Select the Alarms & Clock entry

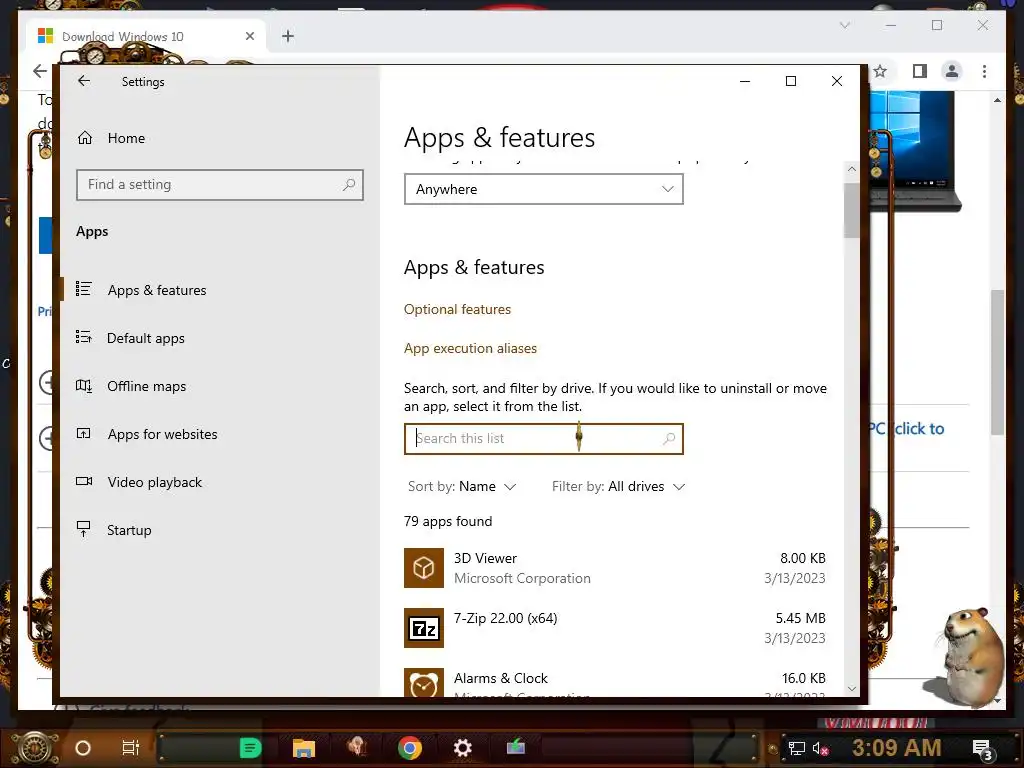615,682
